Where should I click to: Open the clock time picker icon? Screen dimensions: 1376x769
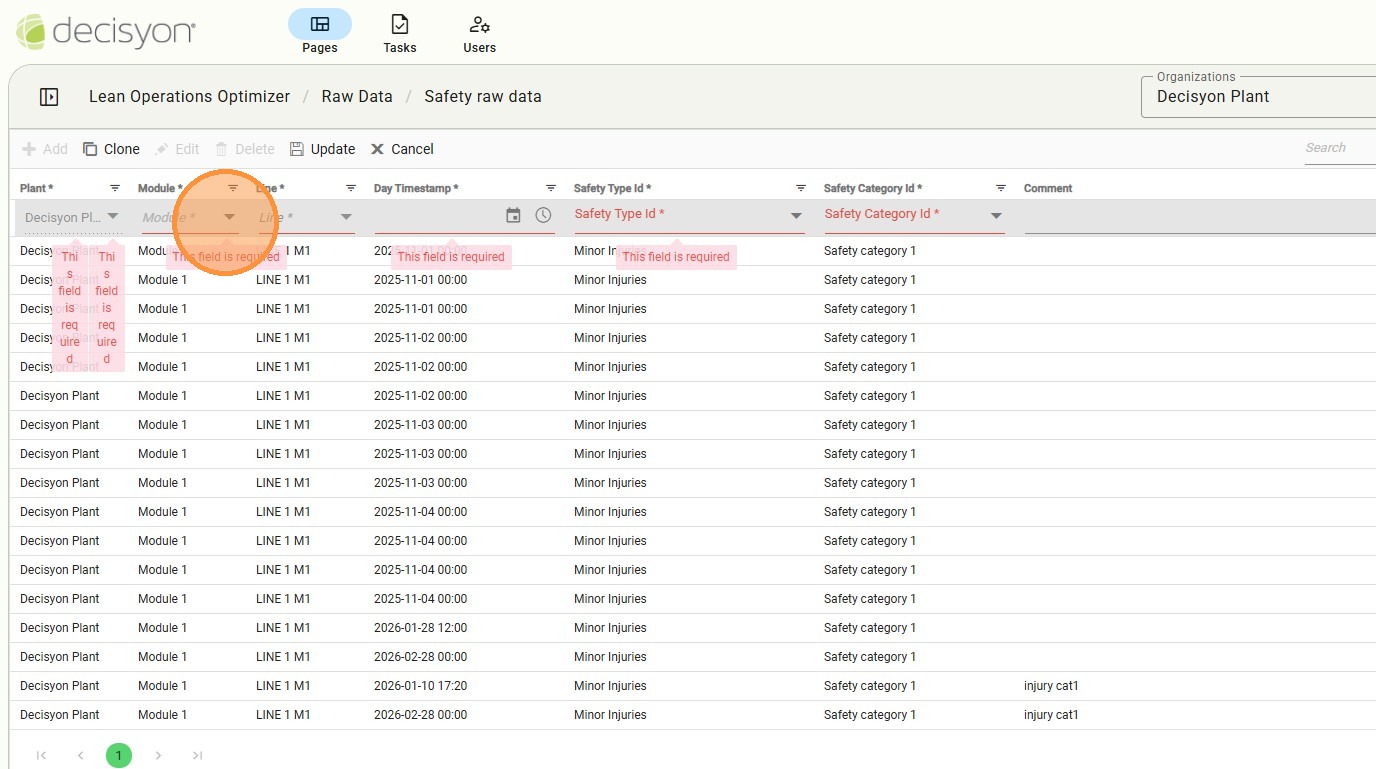(x=543, y=215)
